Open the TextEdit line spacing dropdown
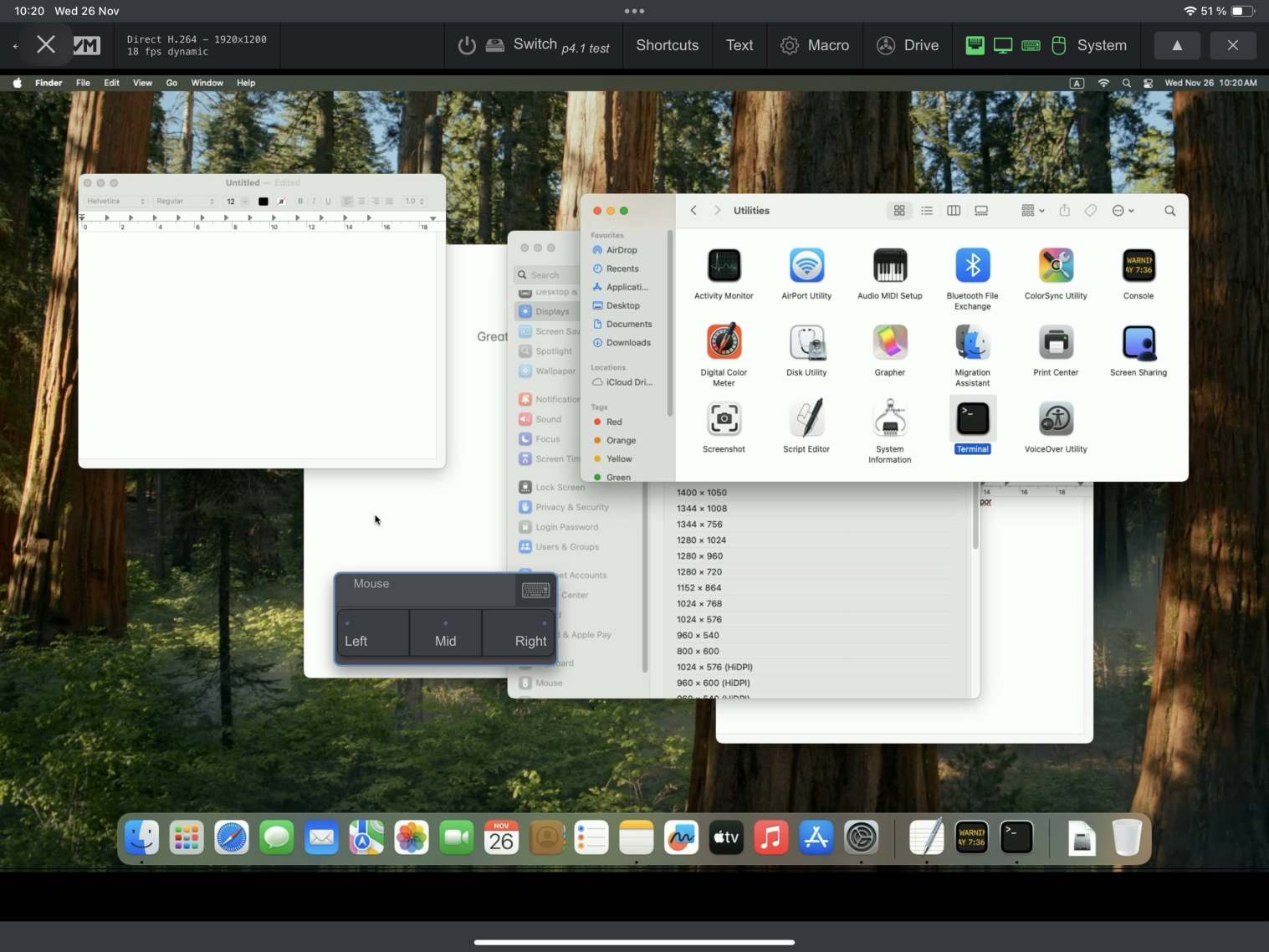 414,202
